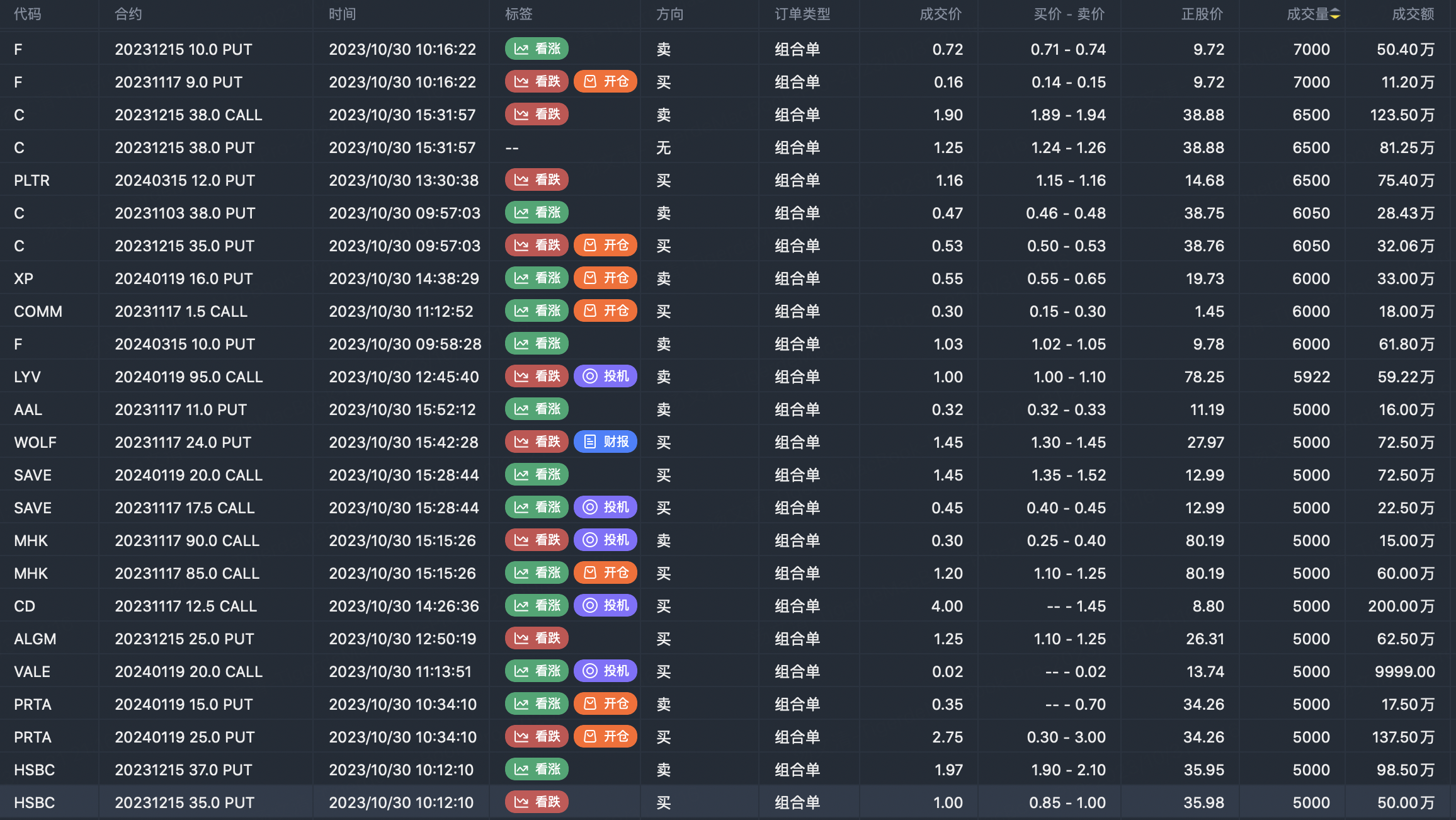
Task: Select the PLTR ticker cell
Action: pyautogui.click(x=32, y=180)
